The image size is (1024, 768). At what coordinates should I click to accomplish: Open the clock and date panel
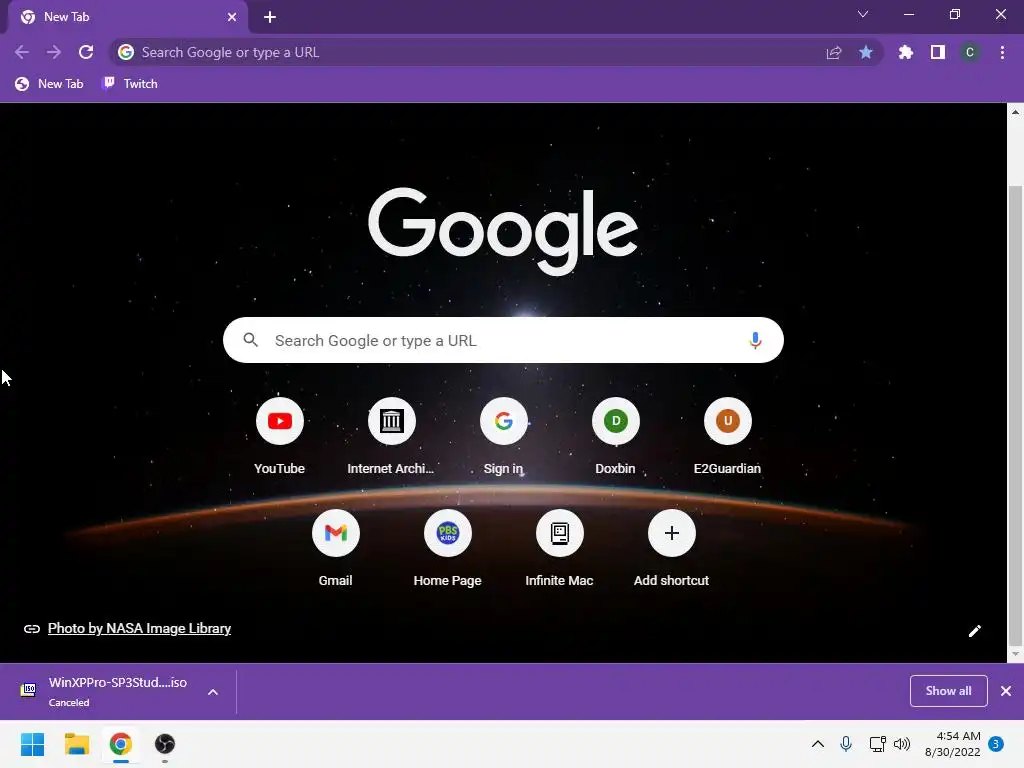point(953,744)
